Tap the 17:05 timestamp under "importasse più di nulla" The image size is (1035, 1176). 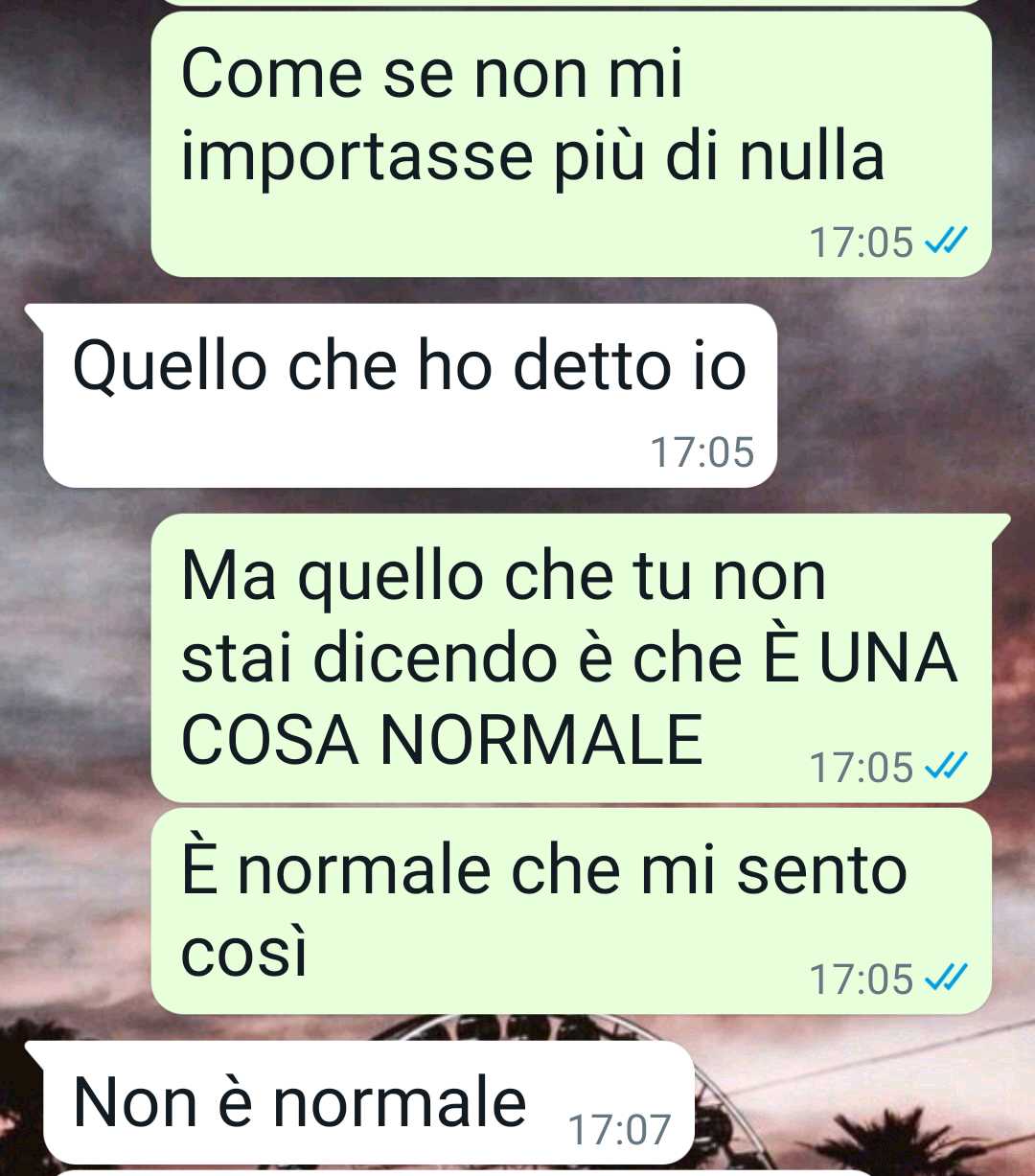(x=862, y=242)
